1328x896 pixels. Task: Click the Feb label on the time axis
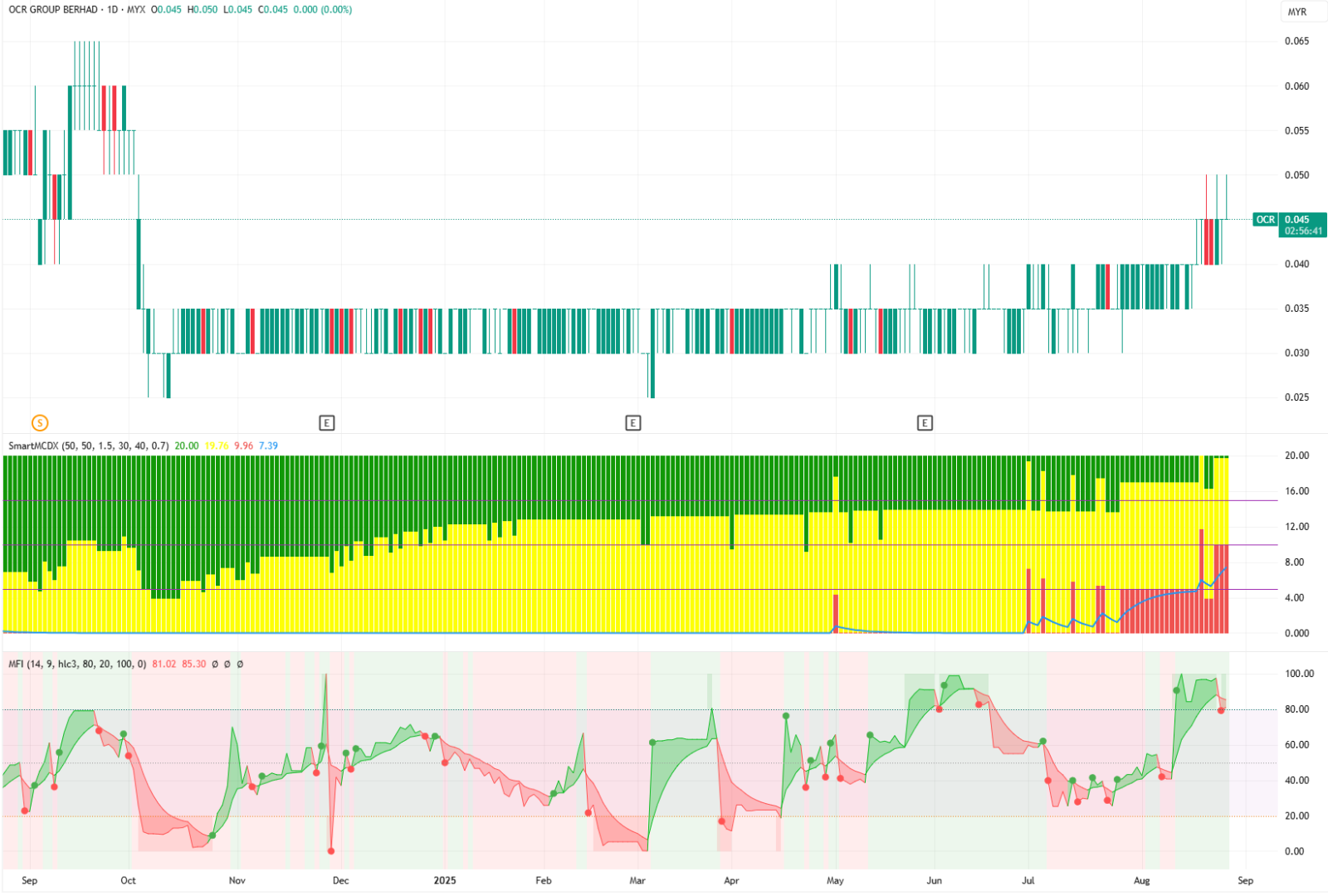(x=544, y=881)
